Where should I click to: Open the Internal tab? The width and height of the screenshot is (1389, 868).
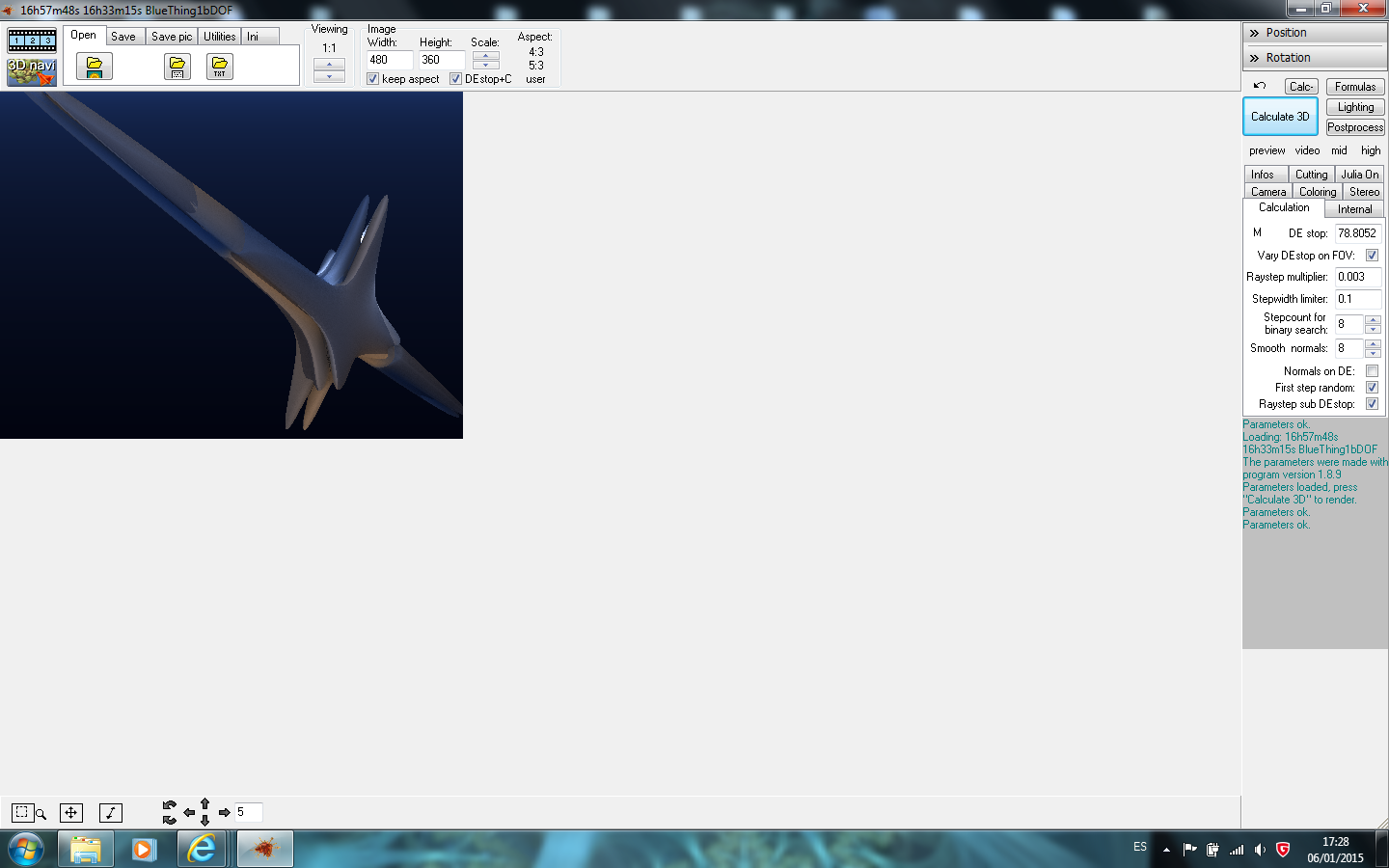tap(1354, 209)
